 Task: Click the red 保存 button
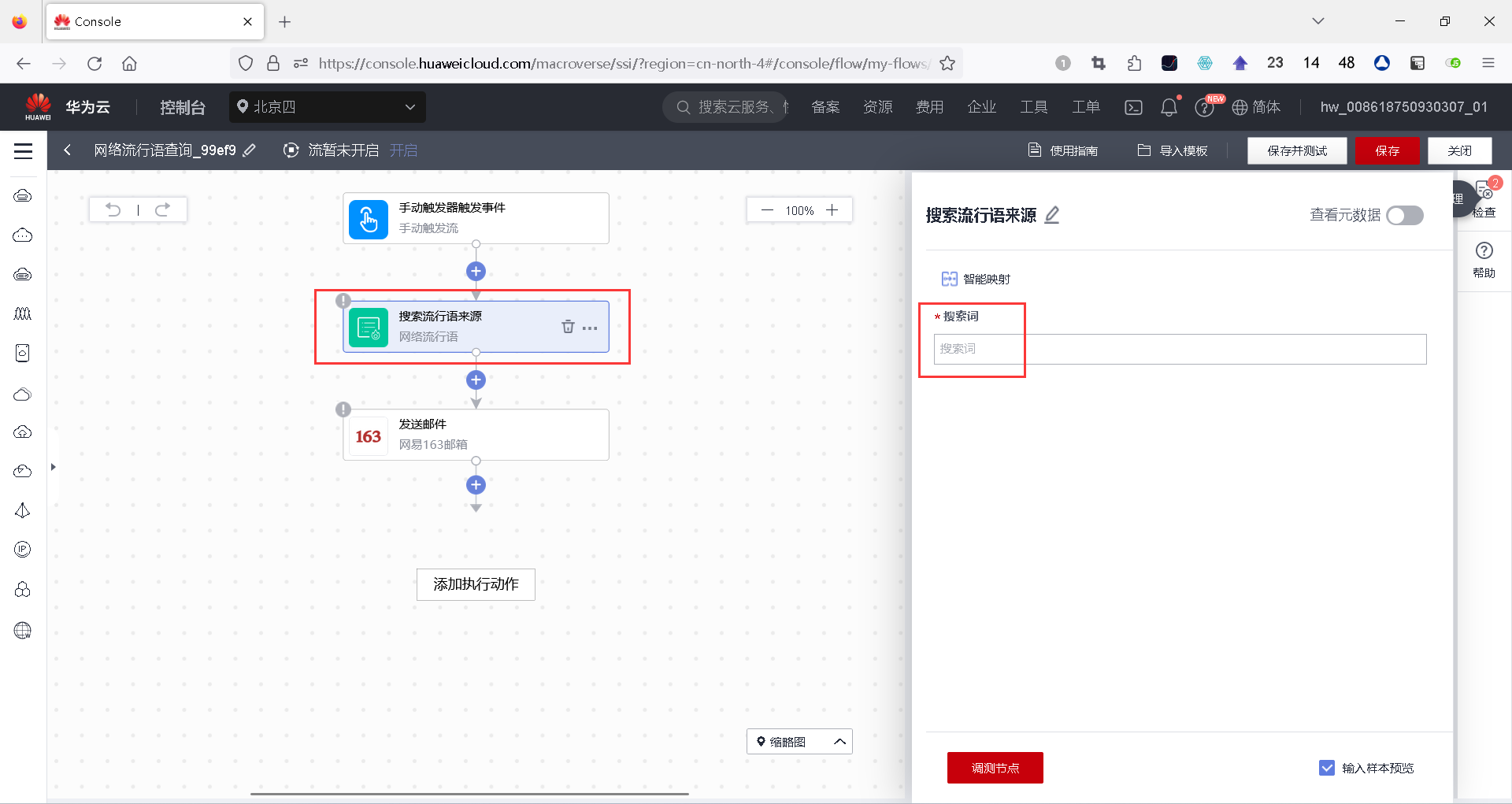point(1388,150)
